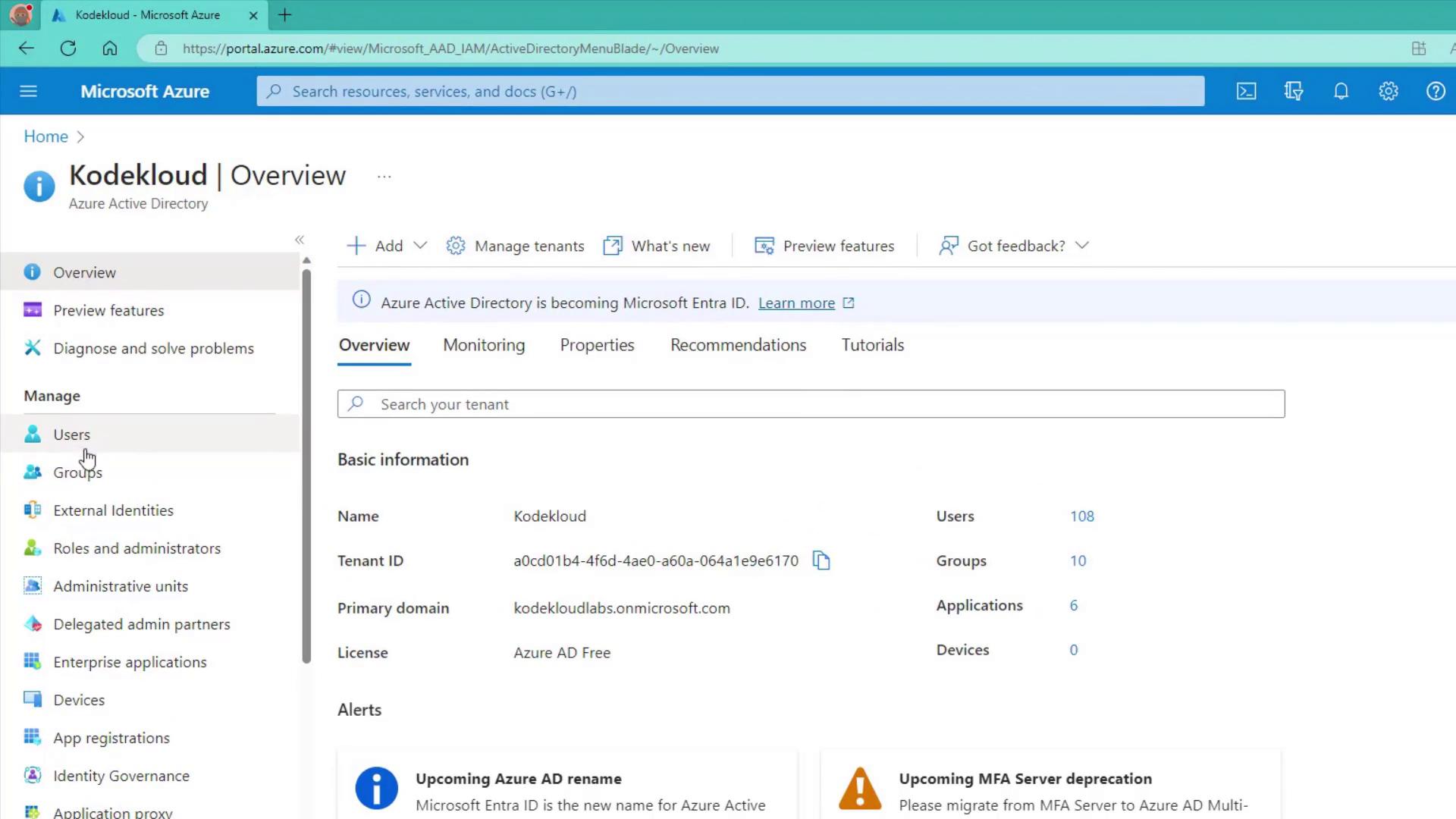Copy Tenant ID to clipboard
Viewport: 1456px width, 819px height.
821,560
